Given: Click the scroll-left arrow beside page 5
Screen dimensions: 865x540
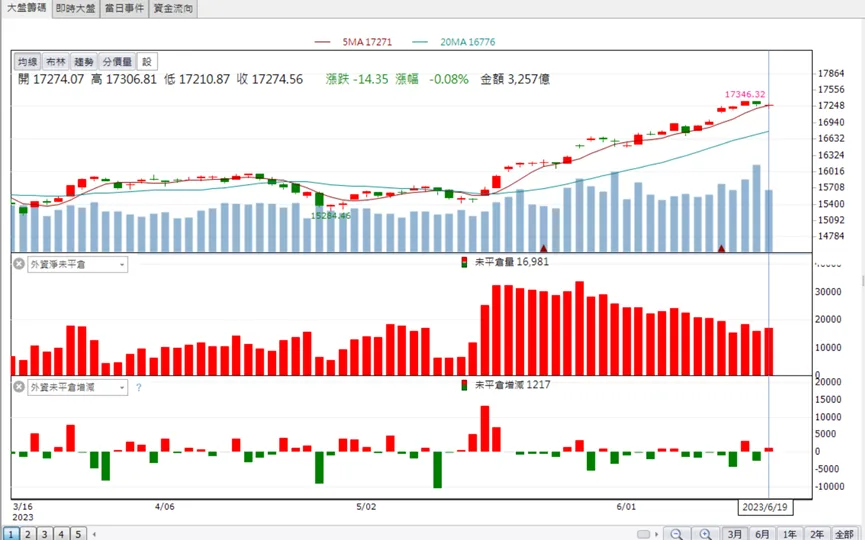Looking at the screenshot, I should pyautogui.click(x=94, y=534).
